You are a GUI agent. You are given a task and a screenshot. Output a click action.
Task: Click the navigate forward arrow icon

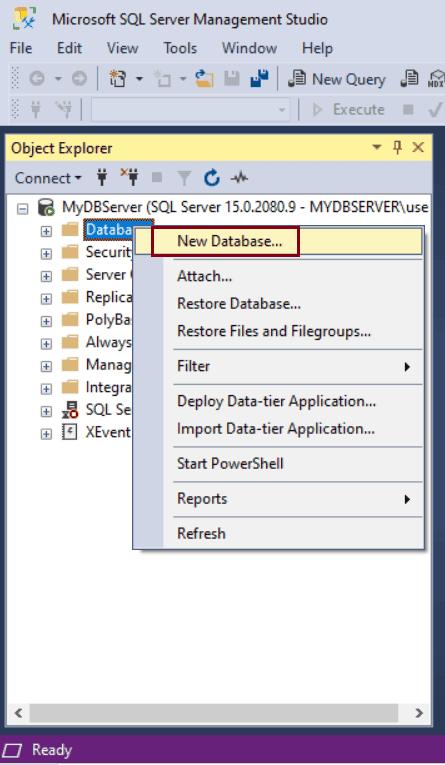79,79
